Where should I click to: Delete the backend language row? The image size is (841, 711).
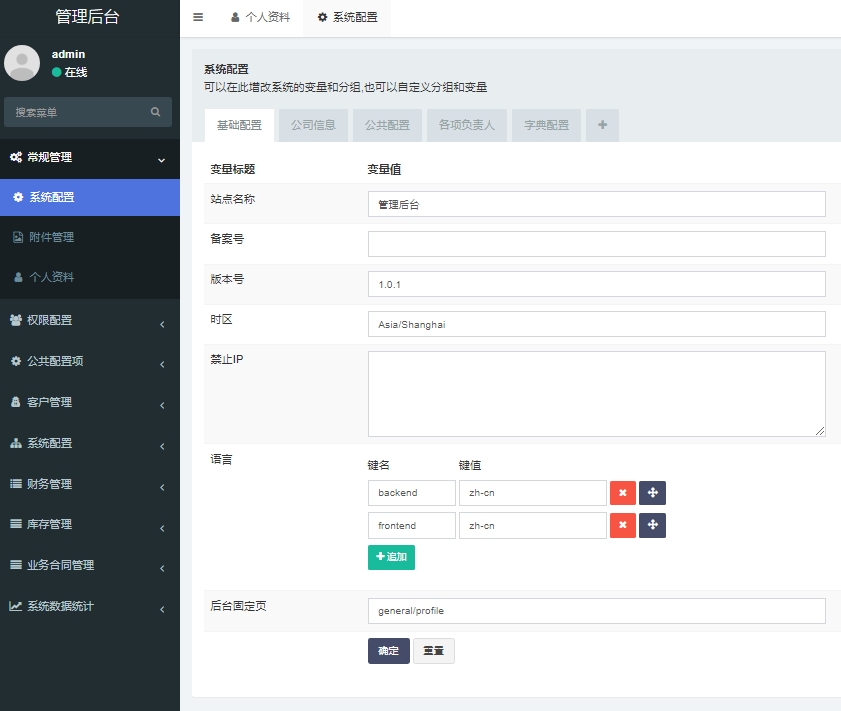point(622,493)
